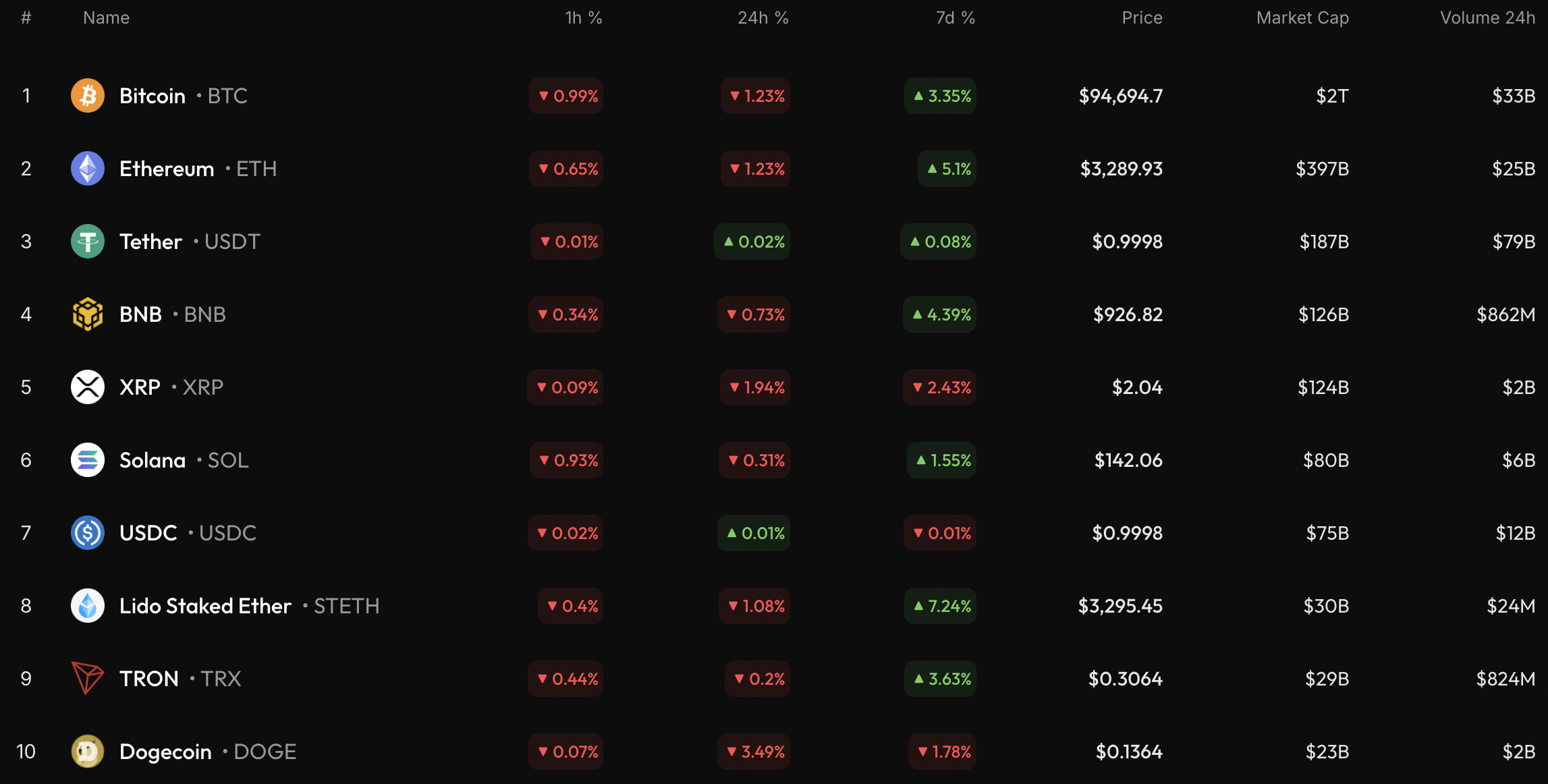Image resolution: width=1548 pixels, height=784 pixels.
Task: Click the Dogecoin dog logo icon
Action: coord(88,752)
